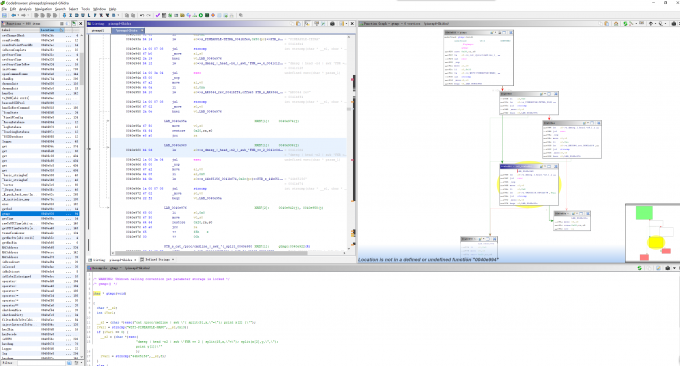Click the next Bookmark (B) navigation icon
Image resolution: width=680 pixels, height=366 pixels.
(x=114, y=15)
